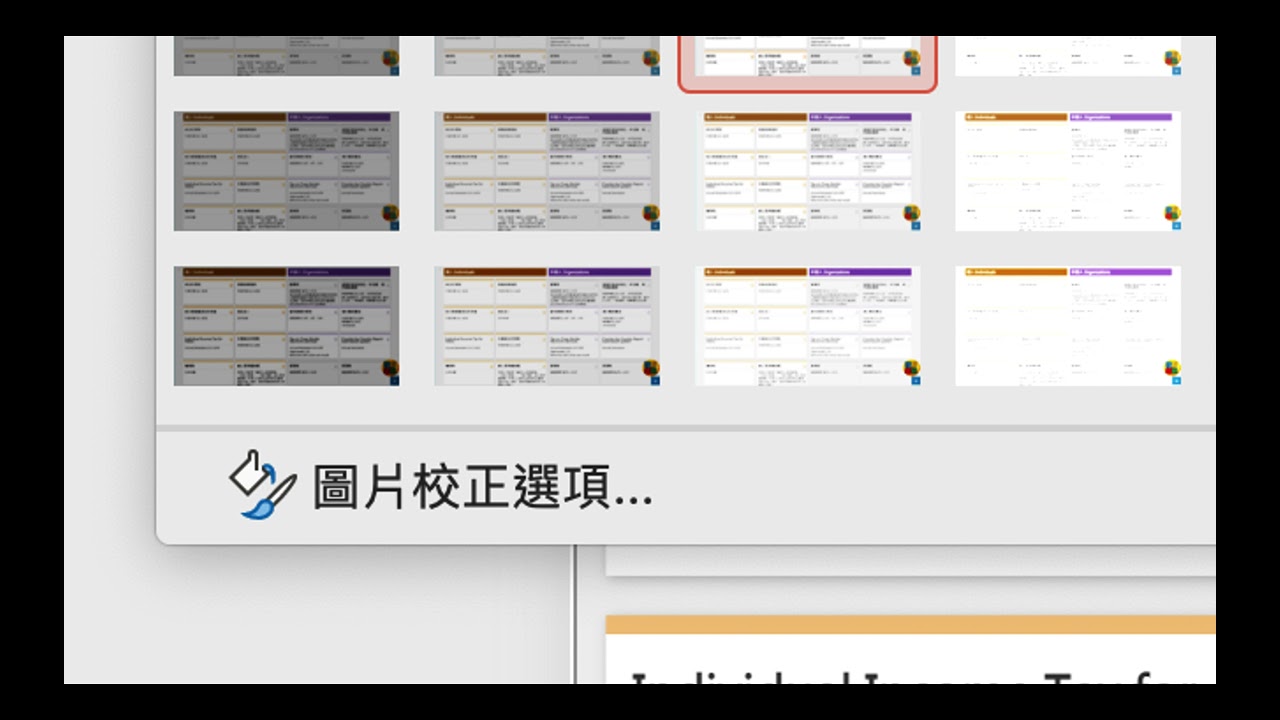Select the dark preset directly under the top-left thumbnail
The width and height of the screenshot is (1280, 720).
pos(285,170)
